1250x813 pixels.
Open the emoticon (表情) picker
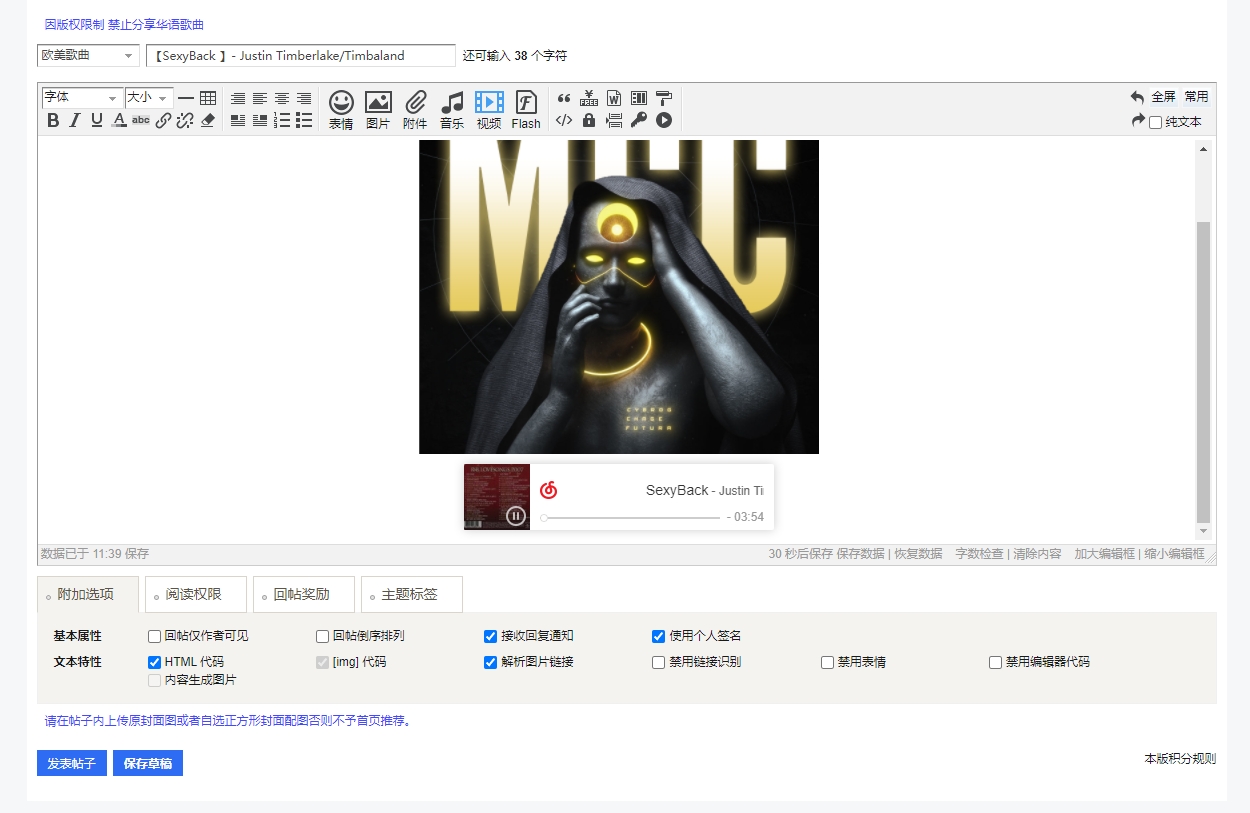pyautogui.click(x=341, y=109)
